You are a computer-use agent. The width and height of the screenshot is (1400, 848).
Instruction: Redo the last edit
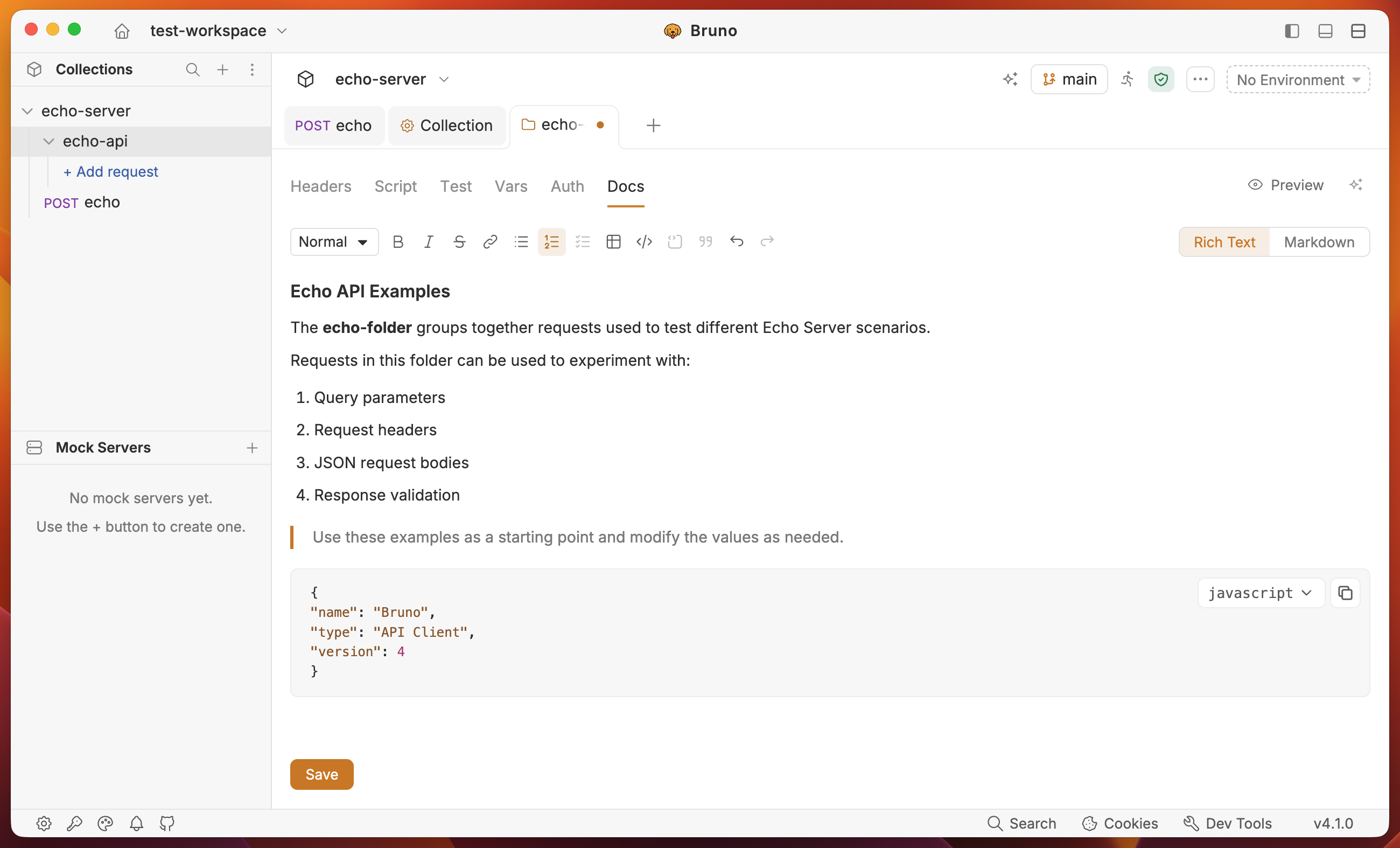pyautogui.click(x=767, y=242)
